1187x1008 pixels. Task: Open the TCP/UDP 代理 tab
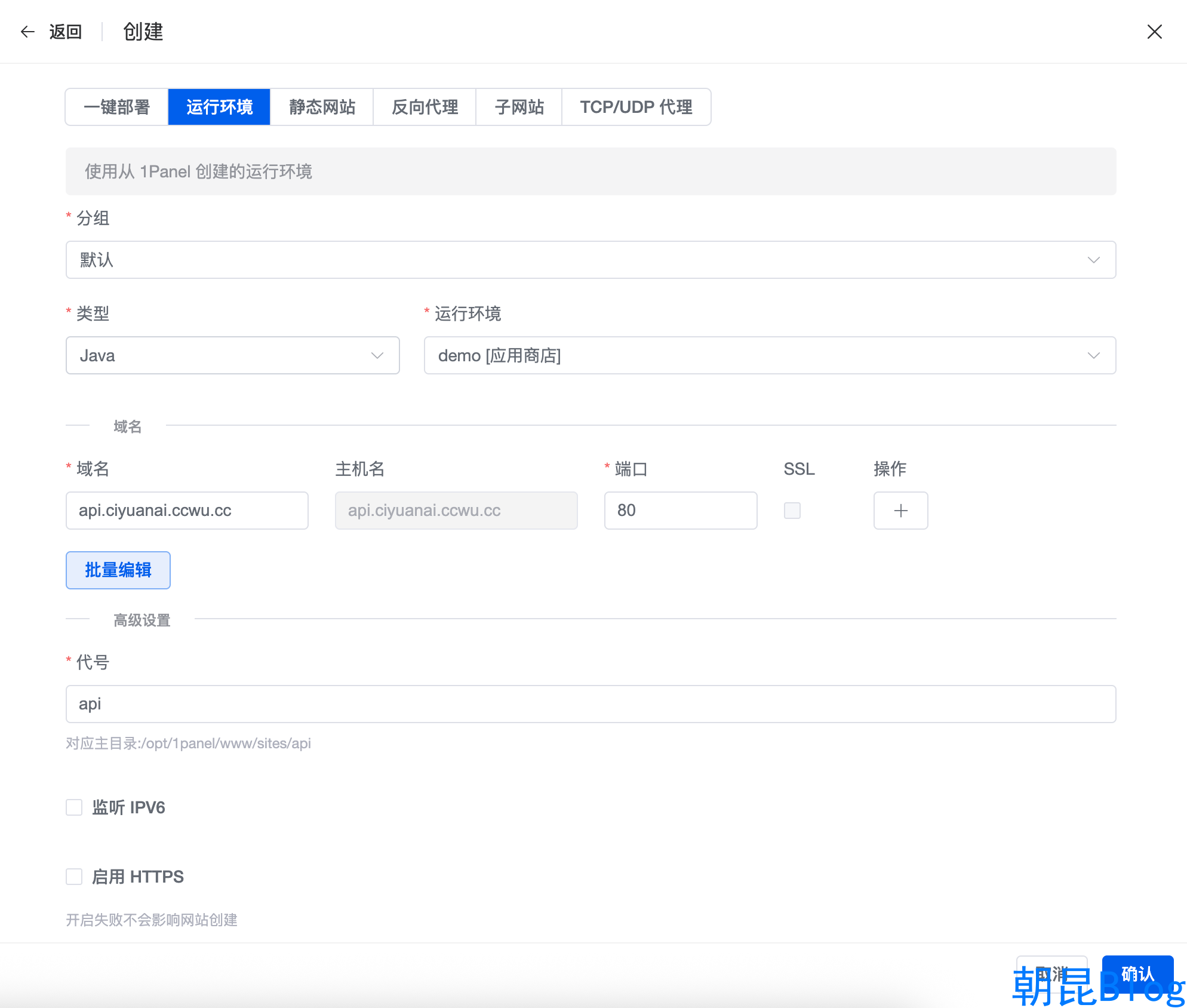[x=636, y=107]
